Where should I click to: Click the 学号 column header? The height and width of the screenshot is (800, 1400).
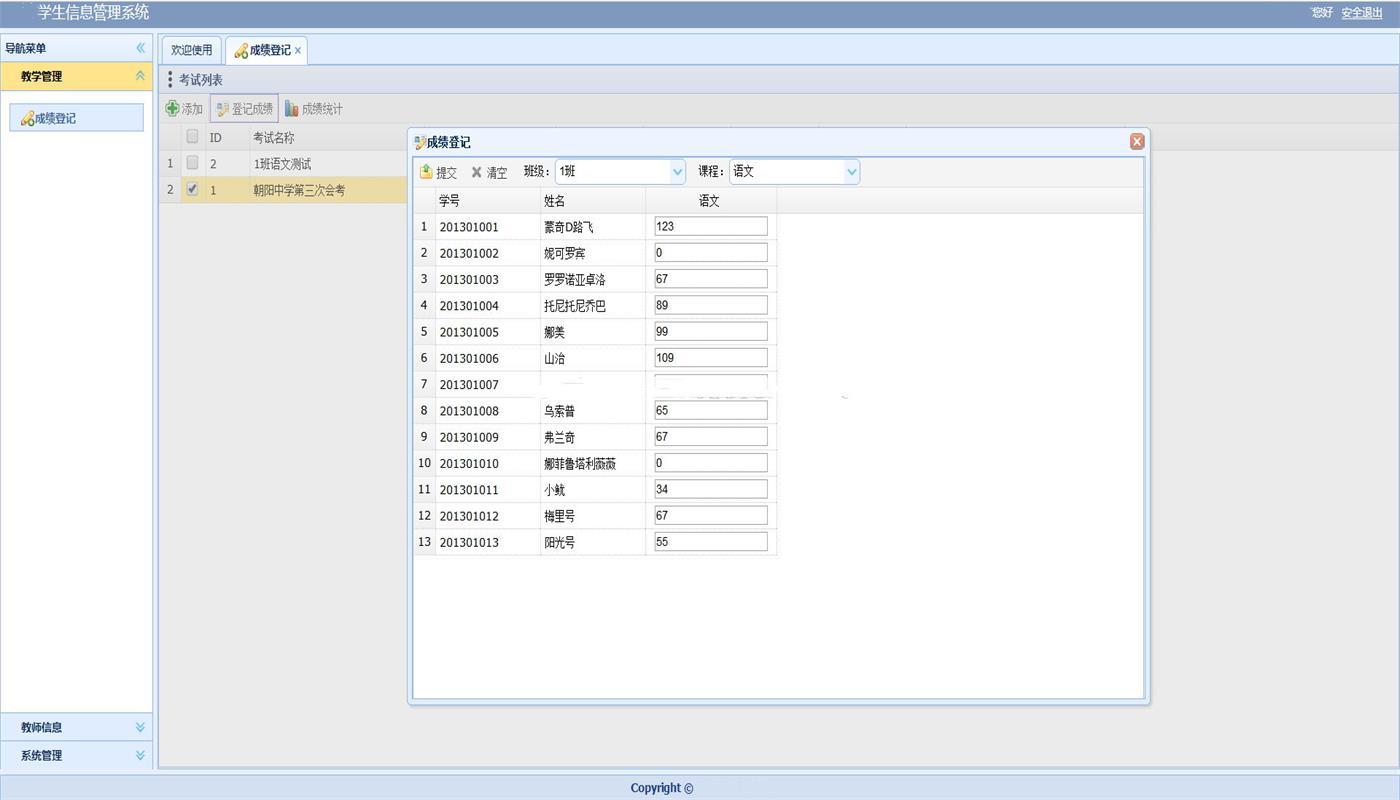coord(488,201)
